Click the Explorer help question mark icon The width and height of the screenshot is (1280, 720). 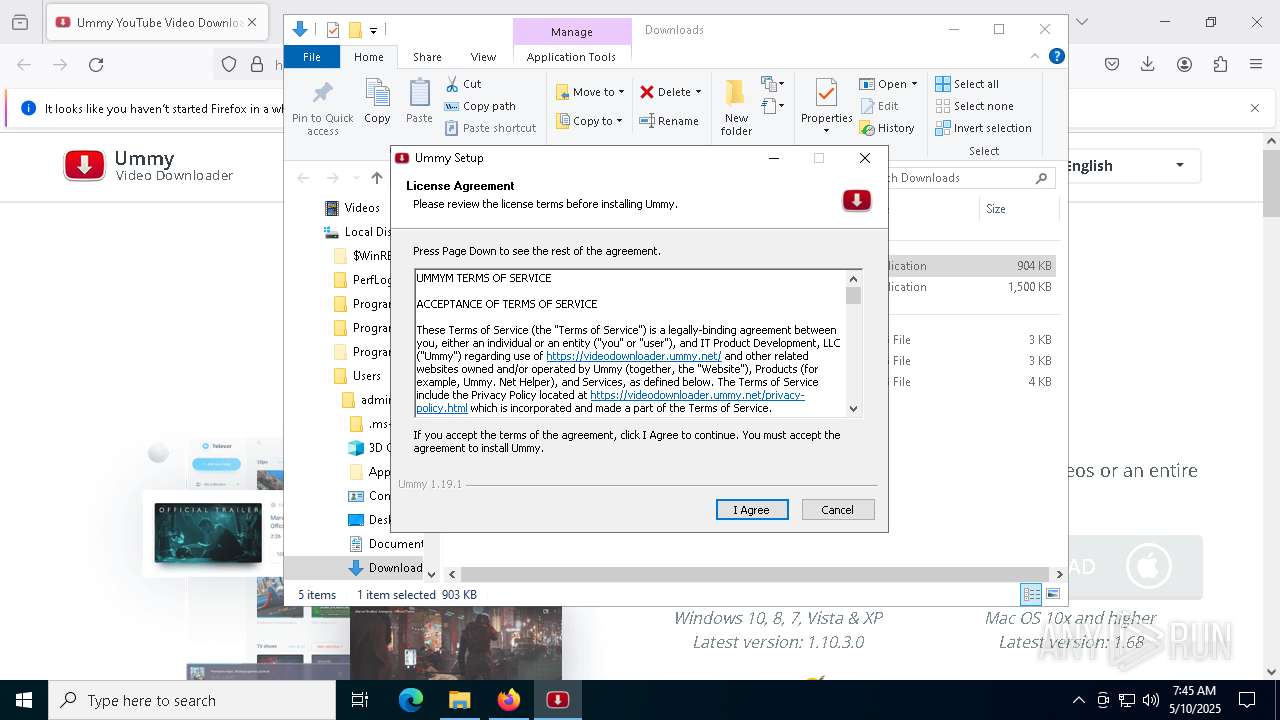(1056, 56)
